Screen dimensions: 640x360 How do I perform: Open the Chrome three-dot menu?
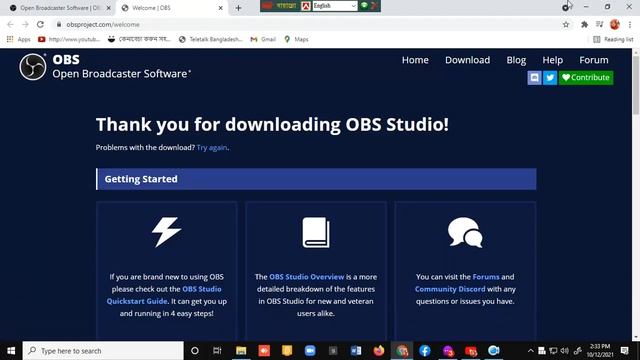pos(630,24)
